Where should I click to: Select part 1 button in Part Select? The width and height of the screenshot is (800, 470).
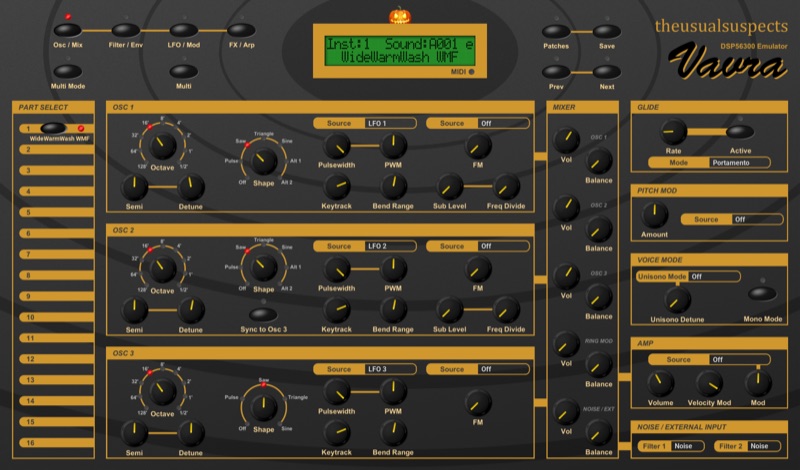tap(53, 128)
